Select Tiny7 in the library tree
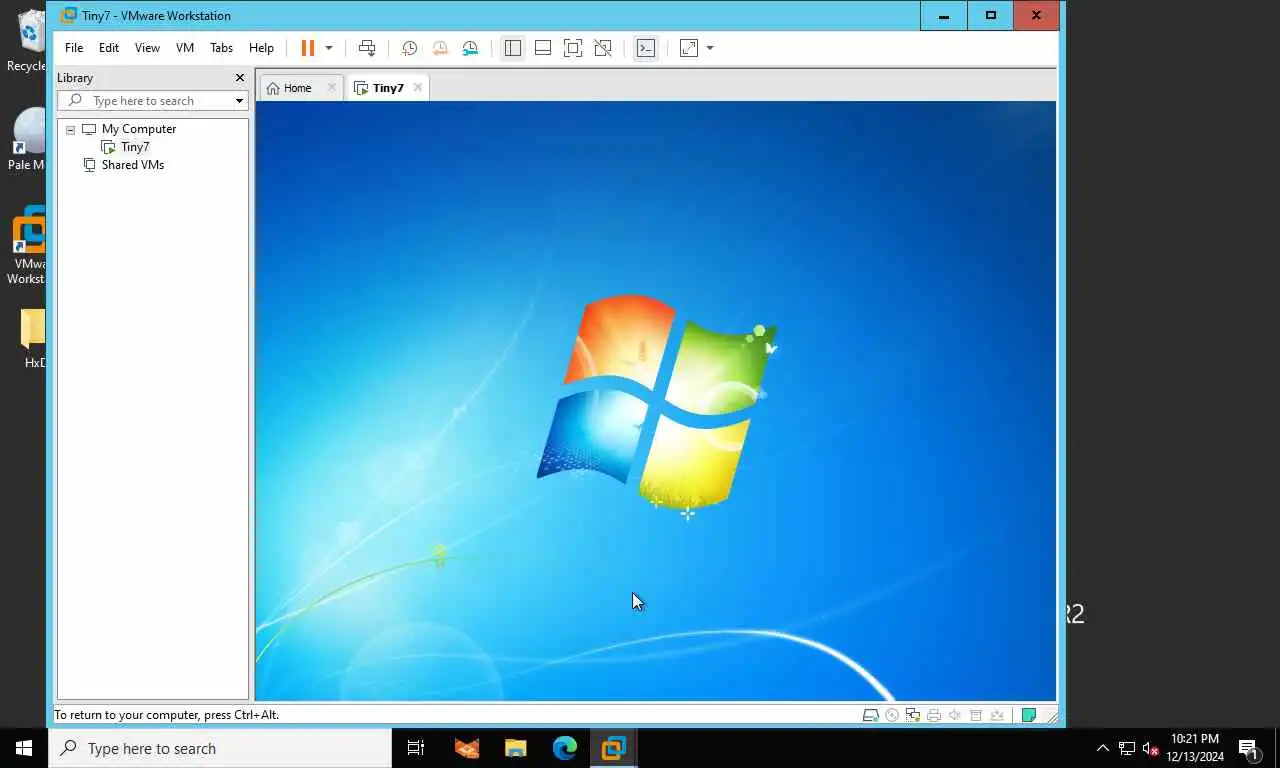 click(x=135, y=147)
